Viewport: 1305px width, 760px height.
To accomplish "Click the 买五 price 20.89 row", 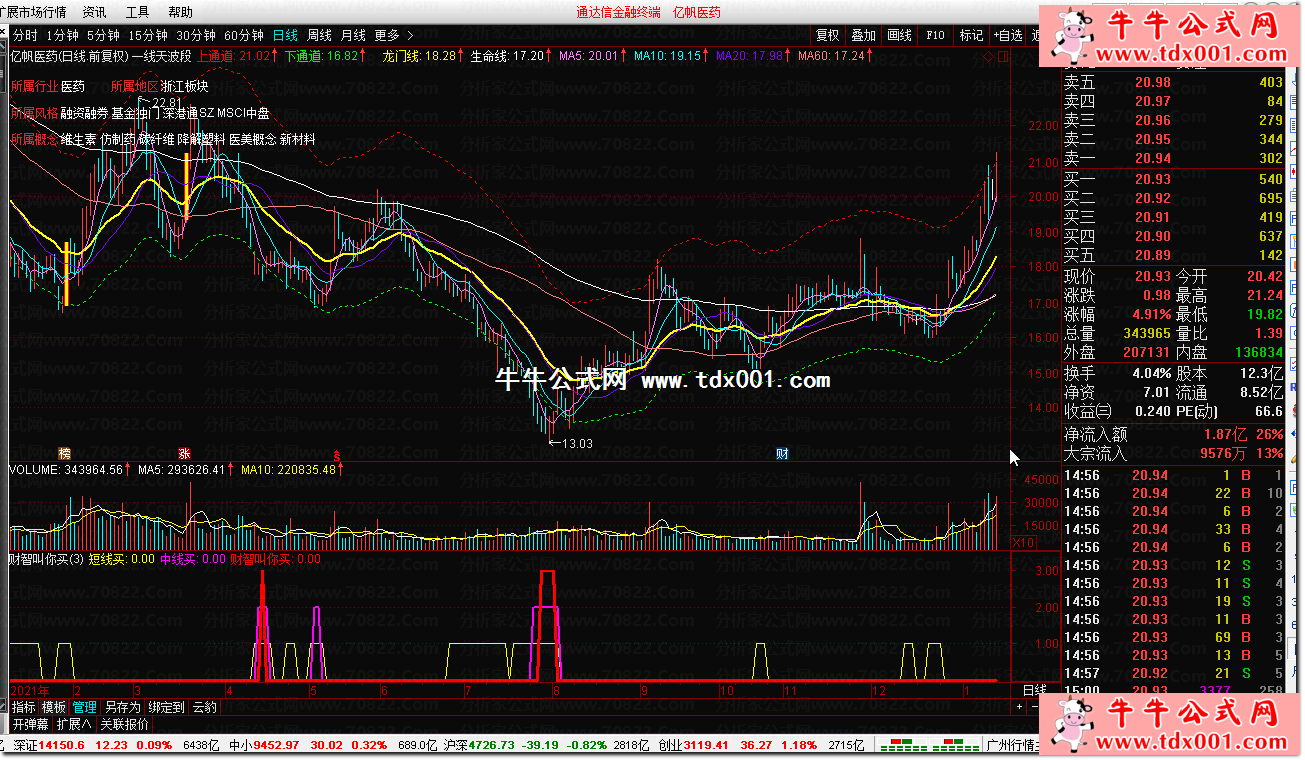I will point(1173,255).
